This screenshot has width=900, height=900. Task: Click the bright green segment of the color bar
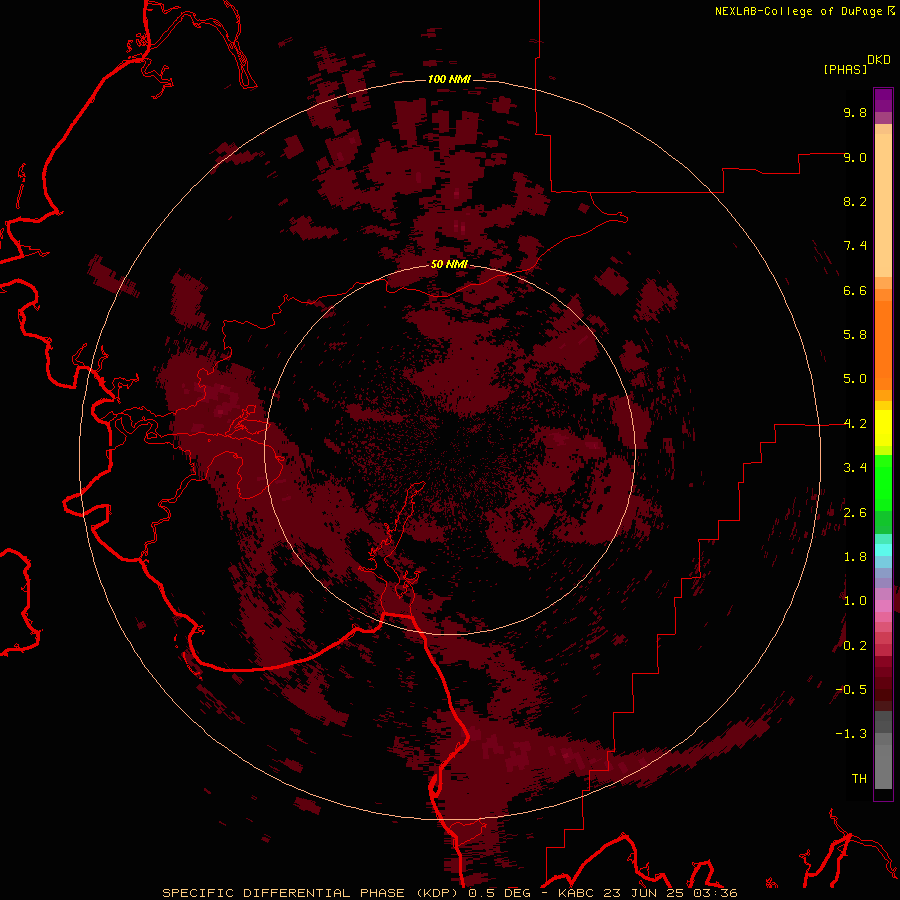[883, 482]
